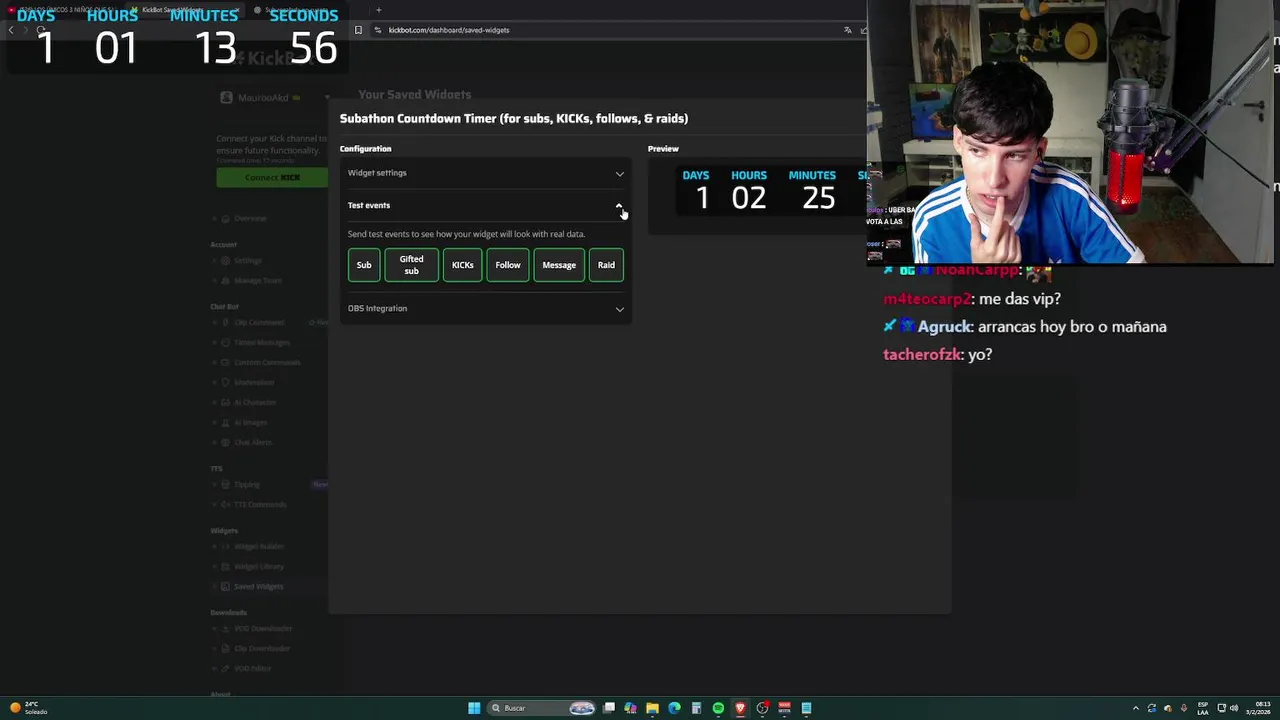Open File Explorer from the taskbar
Screen dimensions: 1280x720
(652, 708)
